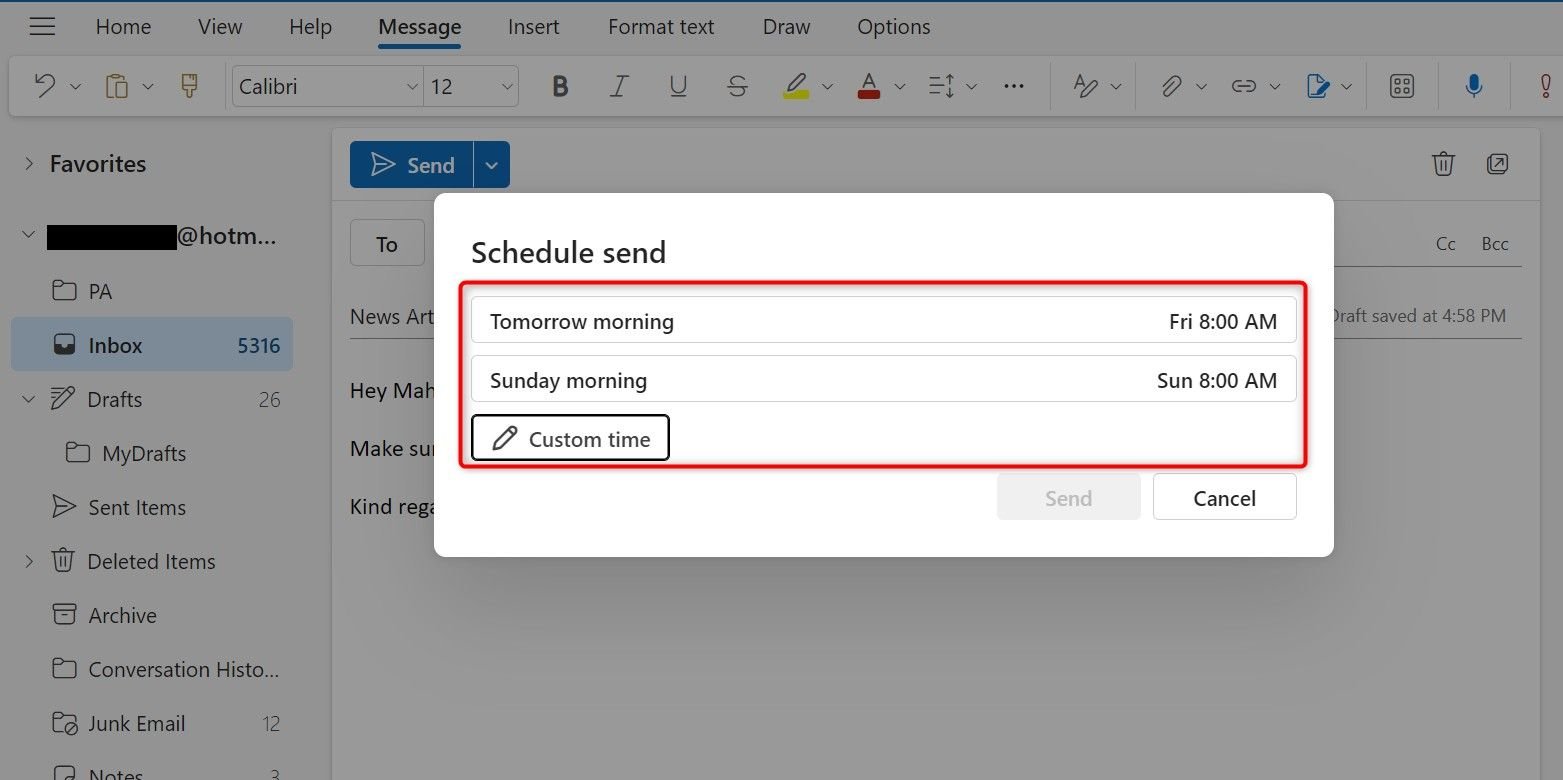
Task: Click the Insert link icon
Action: click(1244, 87)
